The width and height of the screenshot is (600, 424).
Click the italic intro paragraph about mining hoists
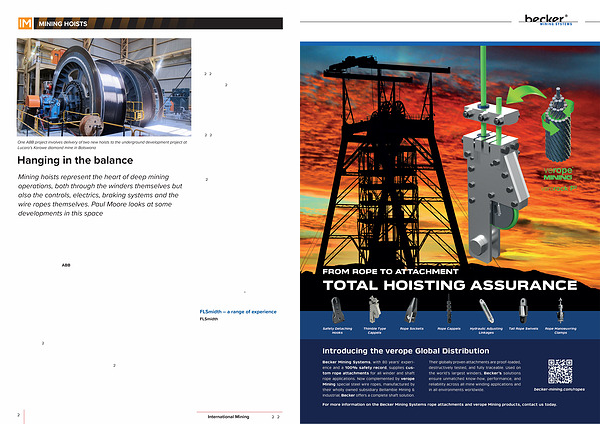click(100, 195)
